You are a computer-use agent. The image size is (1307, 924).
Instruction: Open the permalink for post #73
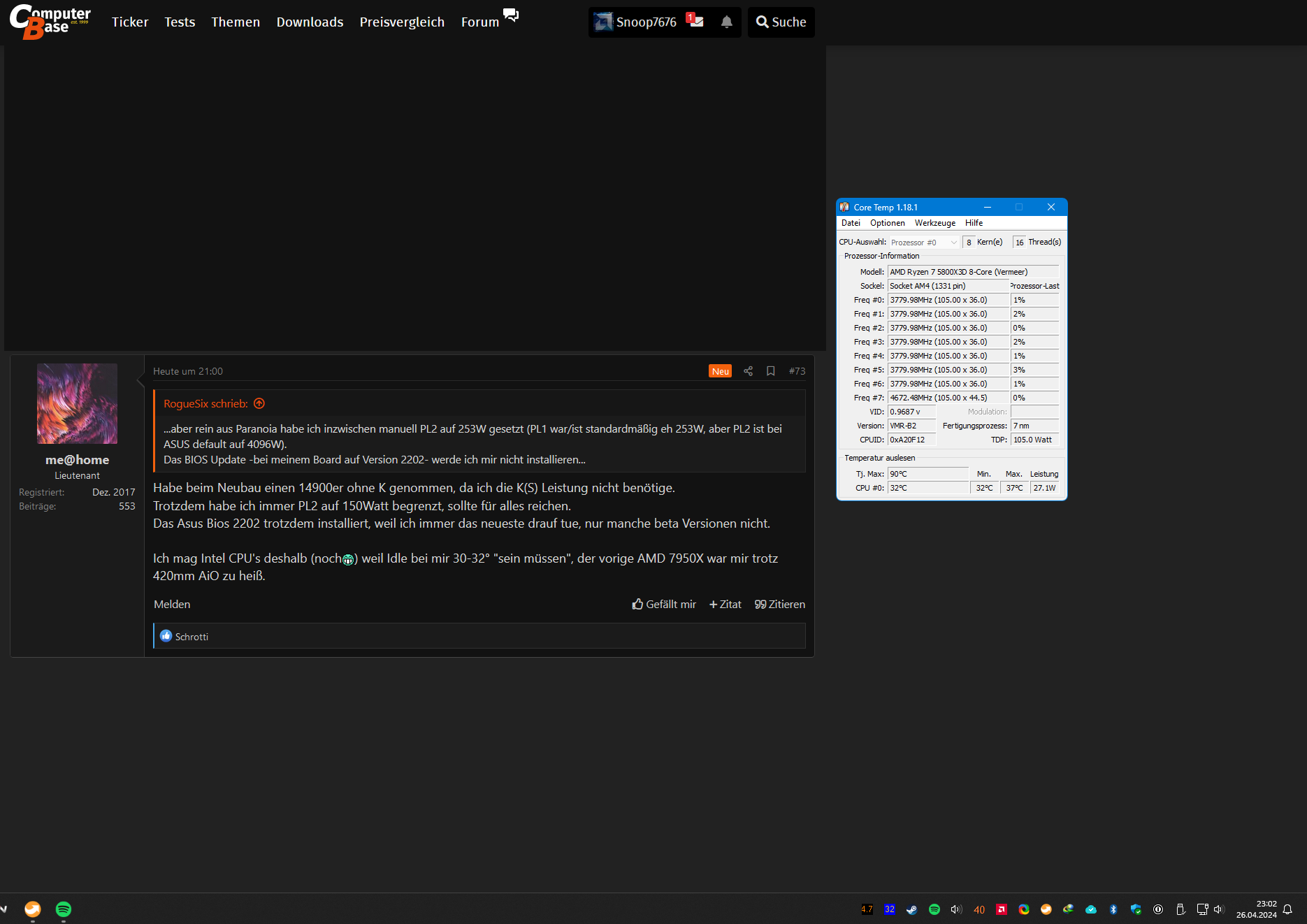click(x=797, y=371)
